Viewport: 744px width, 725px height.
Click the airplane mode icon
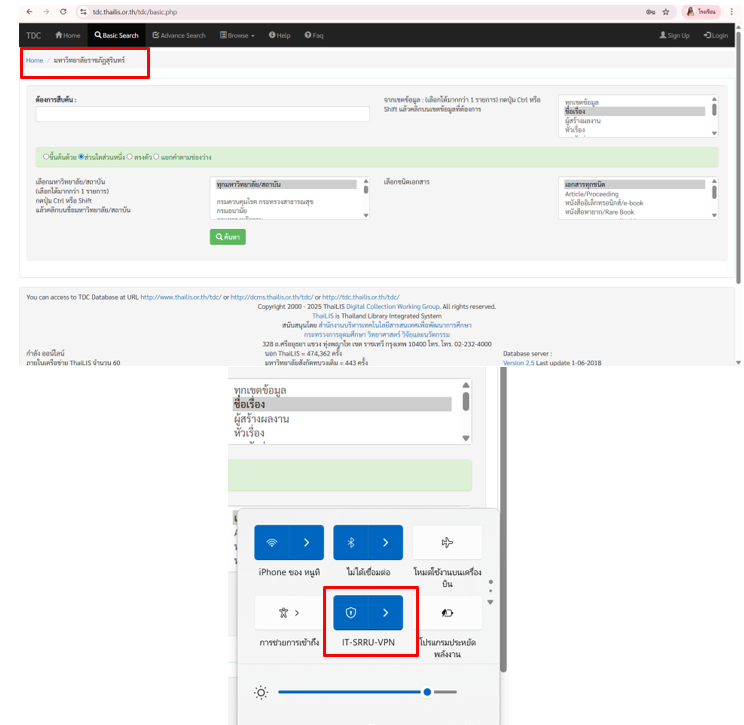click(447, 543)
